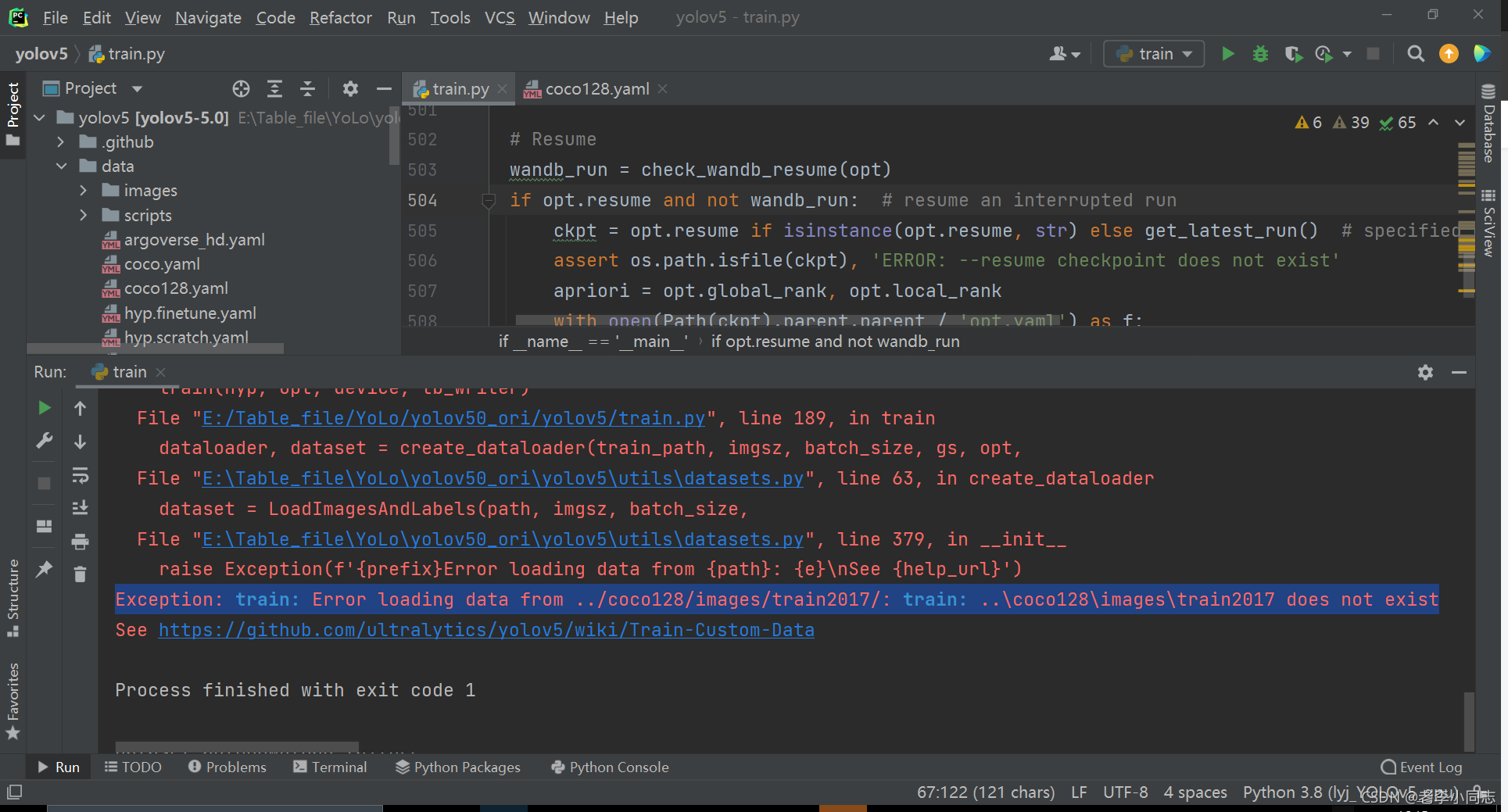Open the JetBrains Toolbox colorful icon
Image resolution: width=1508 pixels, height=812 pixels.
1481,54
